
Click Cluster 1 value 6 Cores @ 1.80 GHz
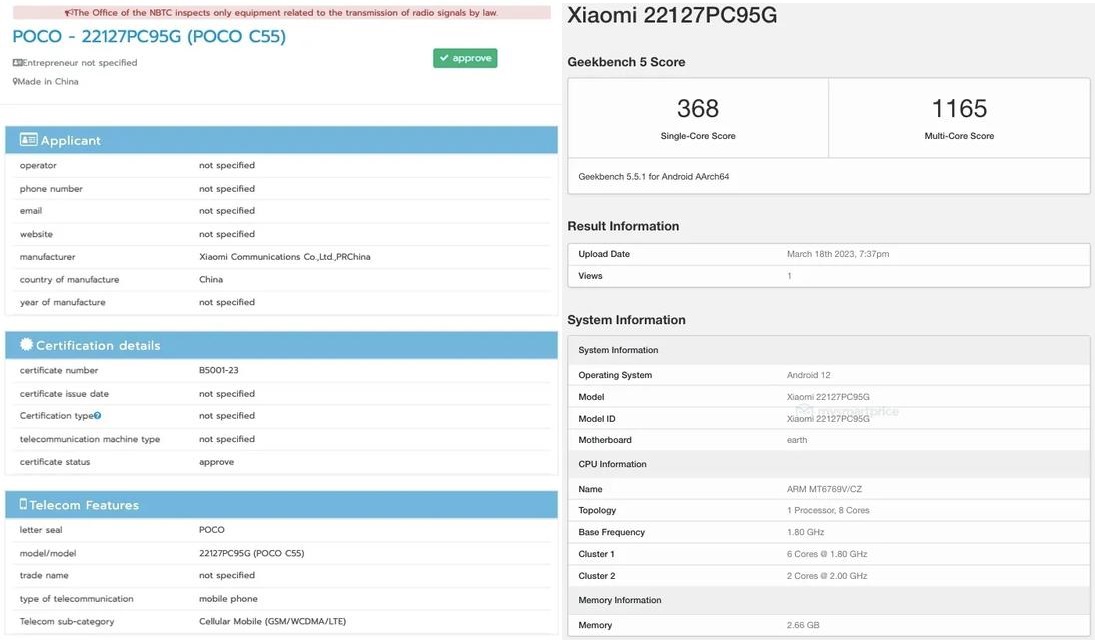(827, 554)
